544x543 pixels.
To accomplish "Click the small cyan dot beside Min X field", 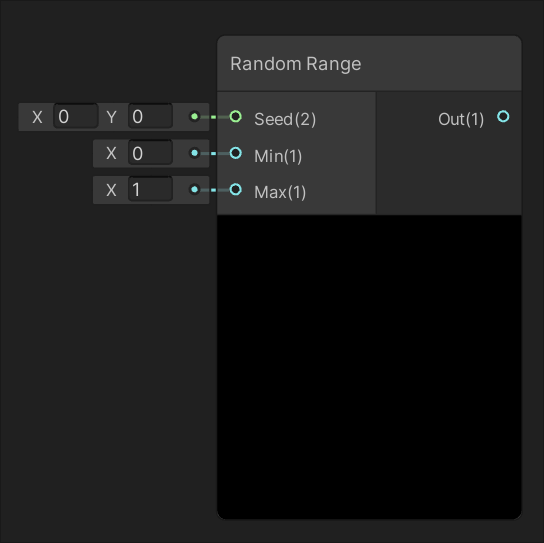I will 195,153.
